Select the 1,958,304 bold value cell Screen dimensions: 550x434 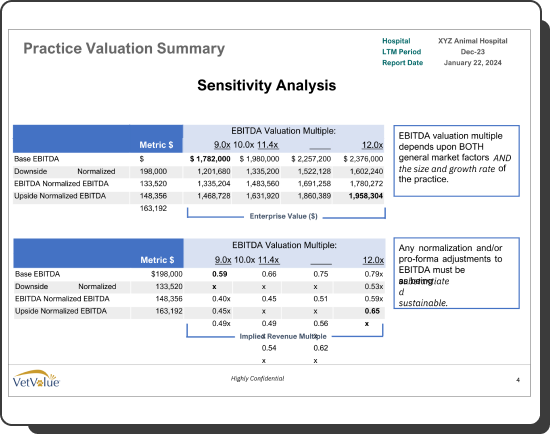point(365,196)
